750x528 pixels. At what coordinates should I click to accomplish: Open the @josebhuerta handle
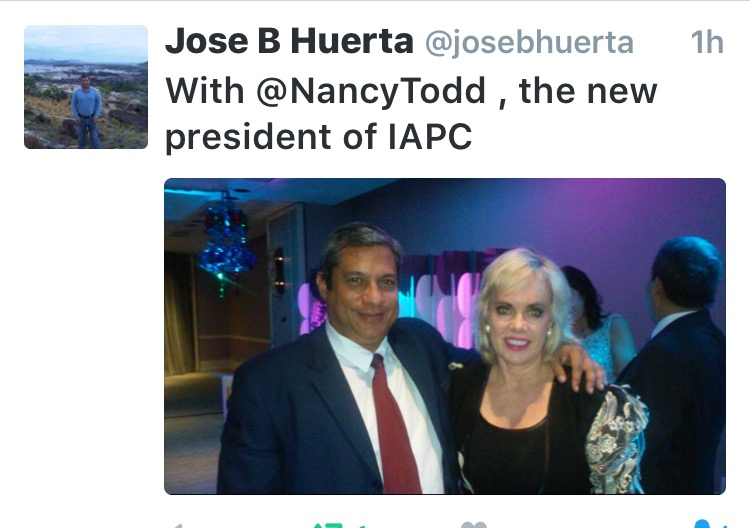529,42
